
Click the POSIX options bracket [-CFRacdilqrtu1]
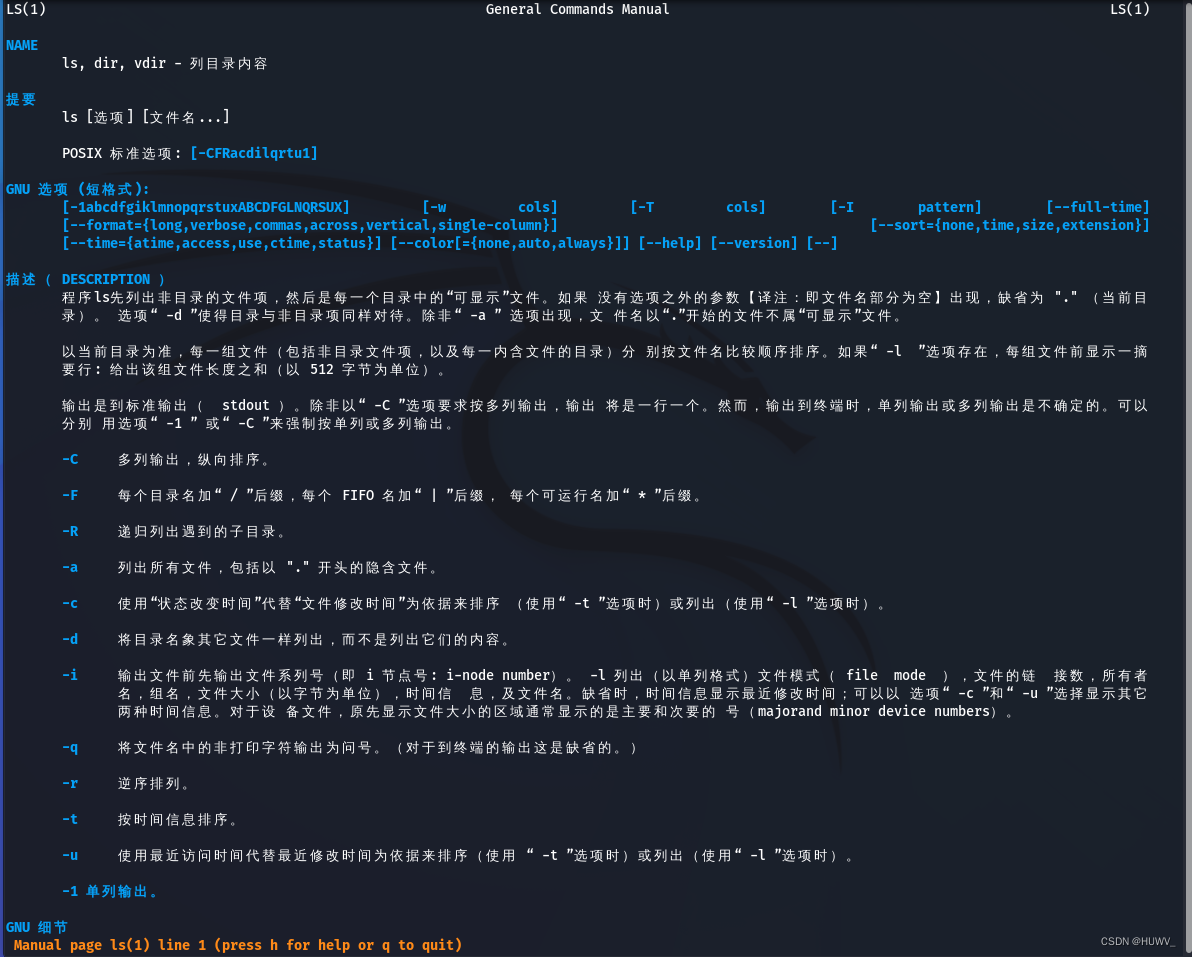click(254, 152)
